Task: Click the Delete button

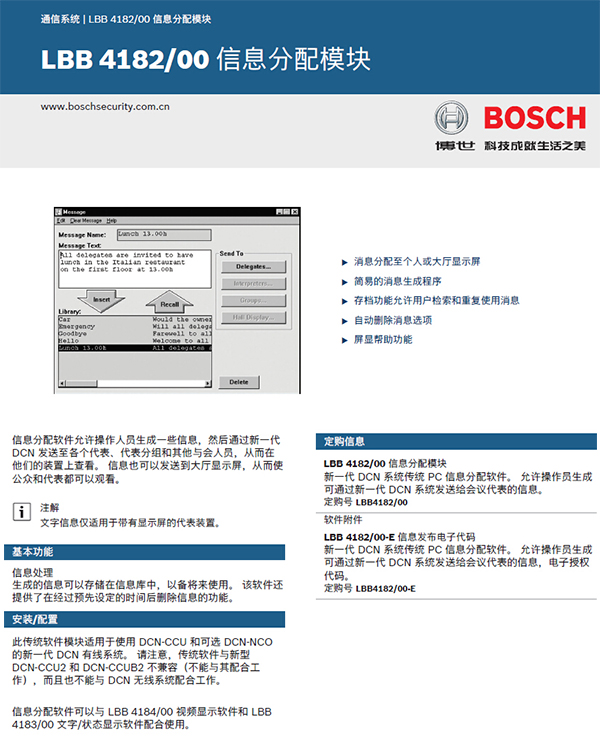Action: pos(239,382)
